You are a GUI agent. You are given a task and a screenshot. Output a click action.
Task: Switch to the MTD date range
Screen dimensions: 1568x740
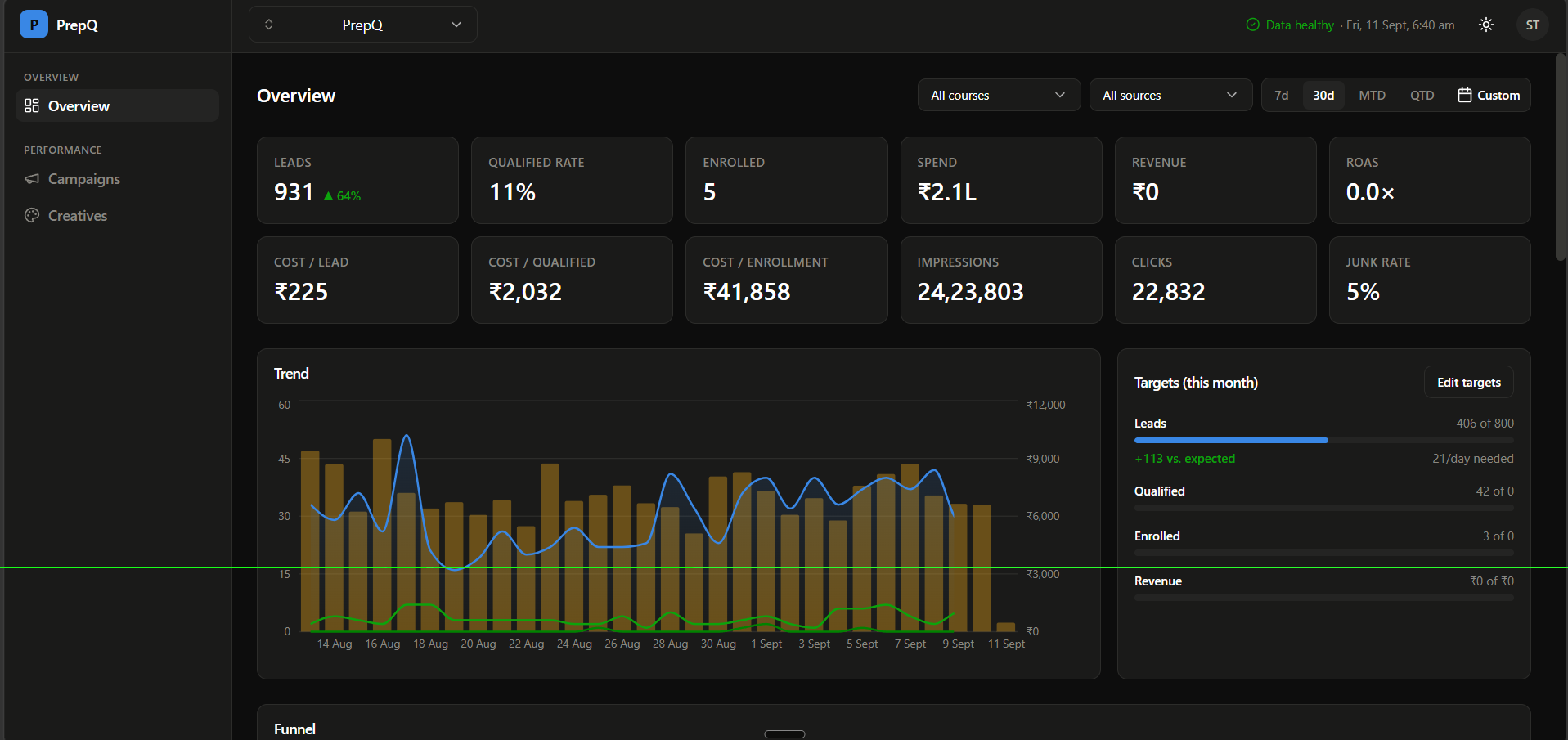pyautogui.click(x=1372, y=95)
